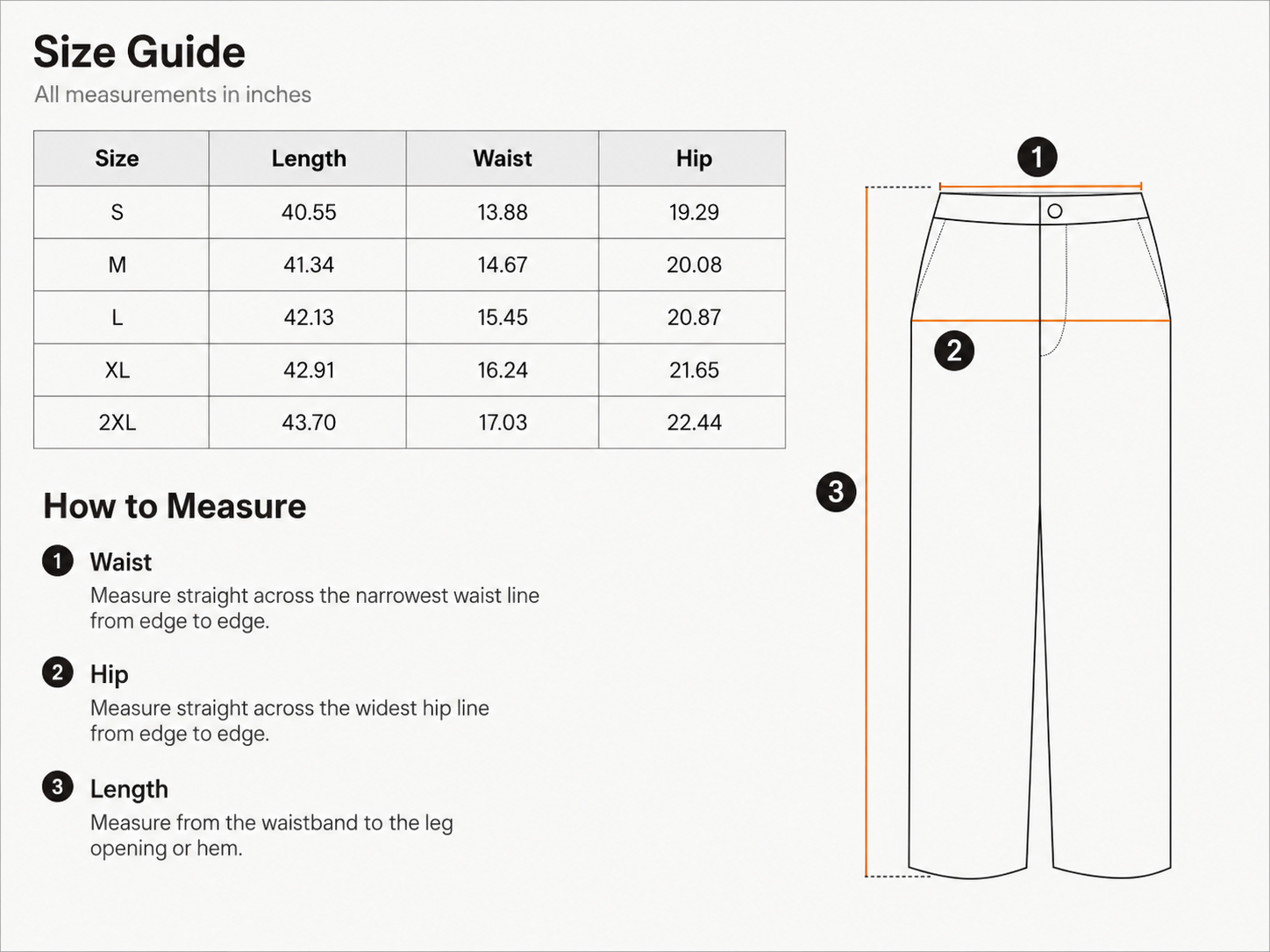Viewport: 1270px width, 952px height.
Task: Click the button circle on the waistband
Action: [x=1055, y=211]
